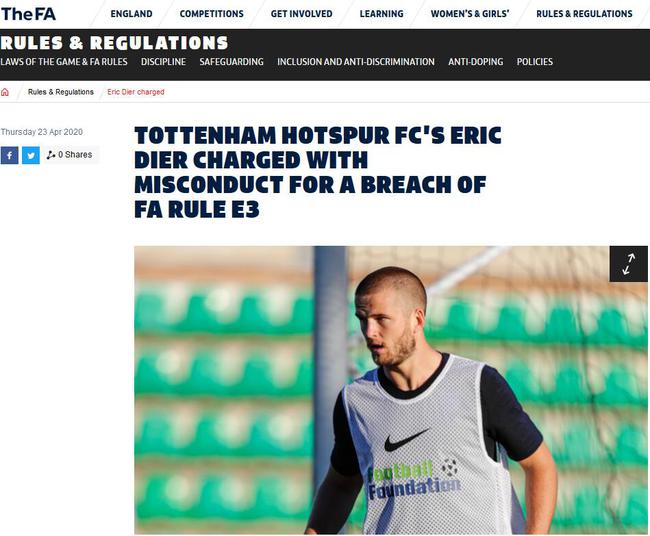Viewport: 650px width, 536px height.
Task: Open the Women's & Girls' menu
Action: pos(470,14)
